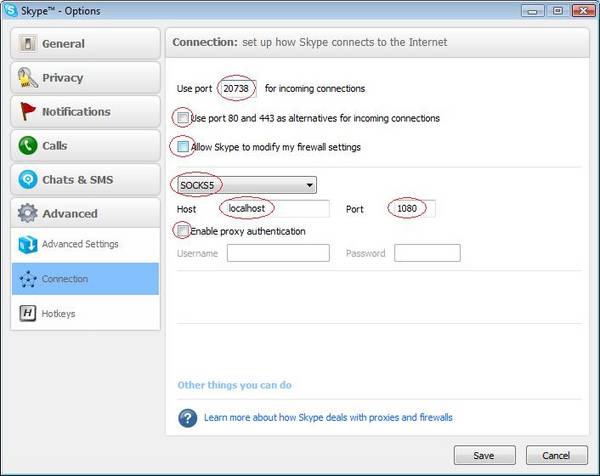Image resolution: width=600 pixels, height=476 pixels.
Task: Click the Advanced Settings box icon
Action: click(28, 244)
